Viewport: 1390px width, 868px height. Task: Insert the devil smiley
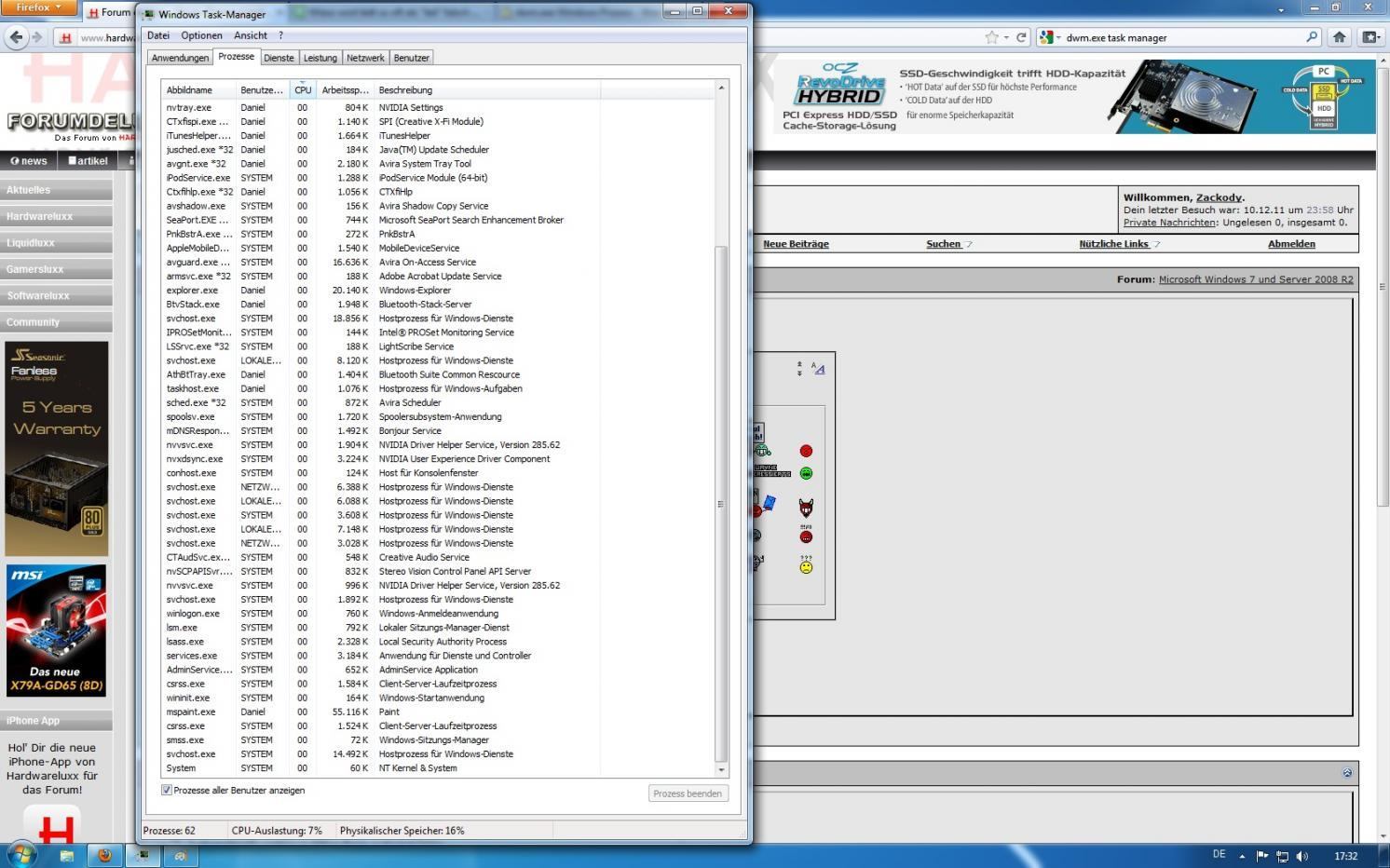point(806,508)
